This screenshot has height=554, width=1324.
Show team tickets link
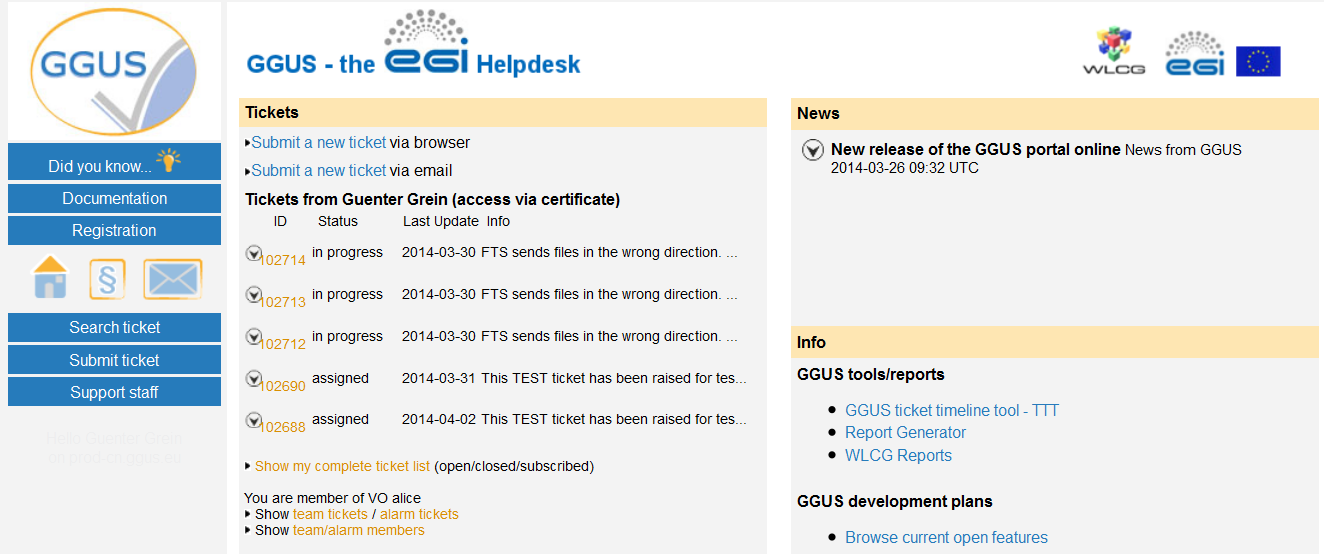coord(330,514)
